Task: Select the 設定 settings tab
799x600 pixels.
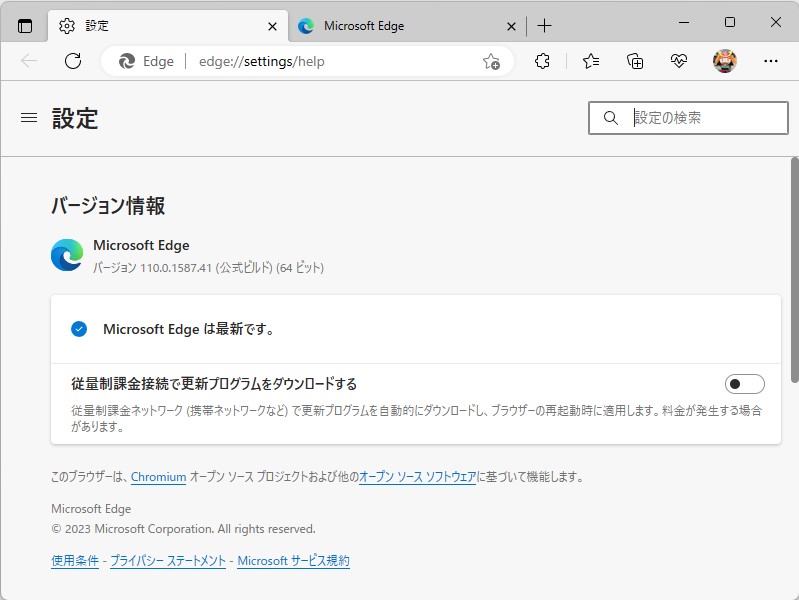Action: coord(168,25)
